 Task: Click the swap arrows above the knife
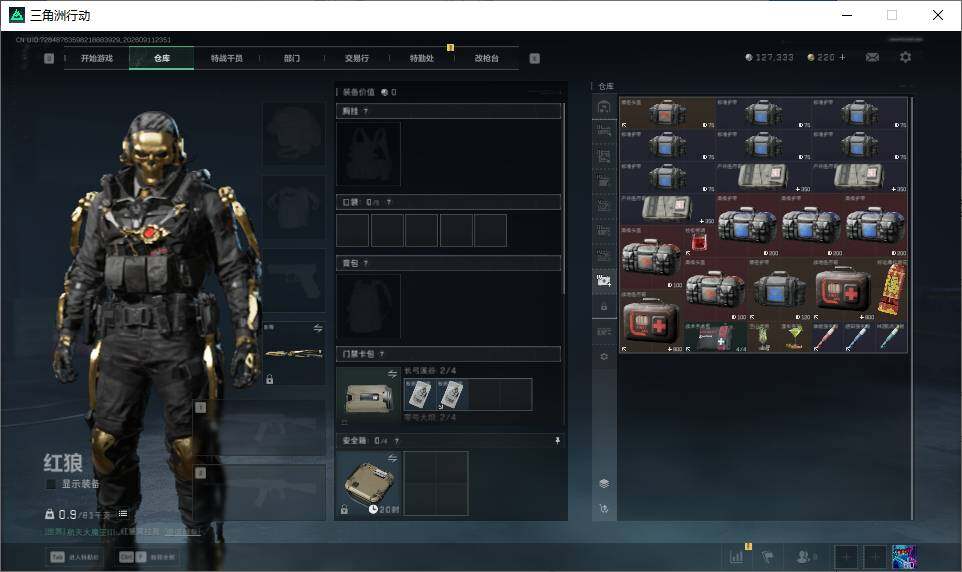tap(318, 328)
